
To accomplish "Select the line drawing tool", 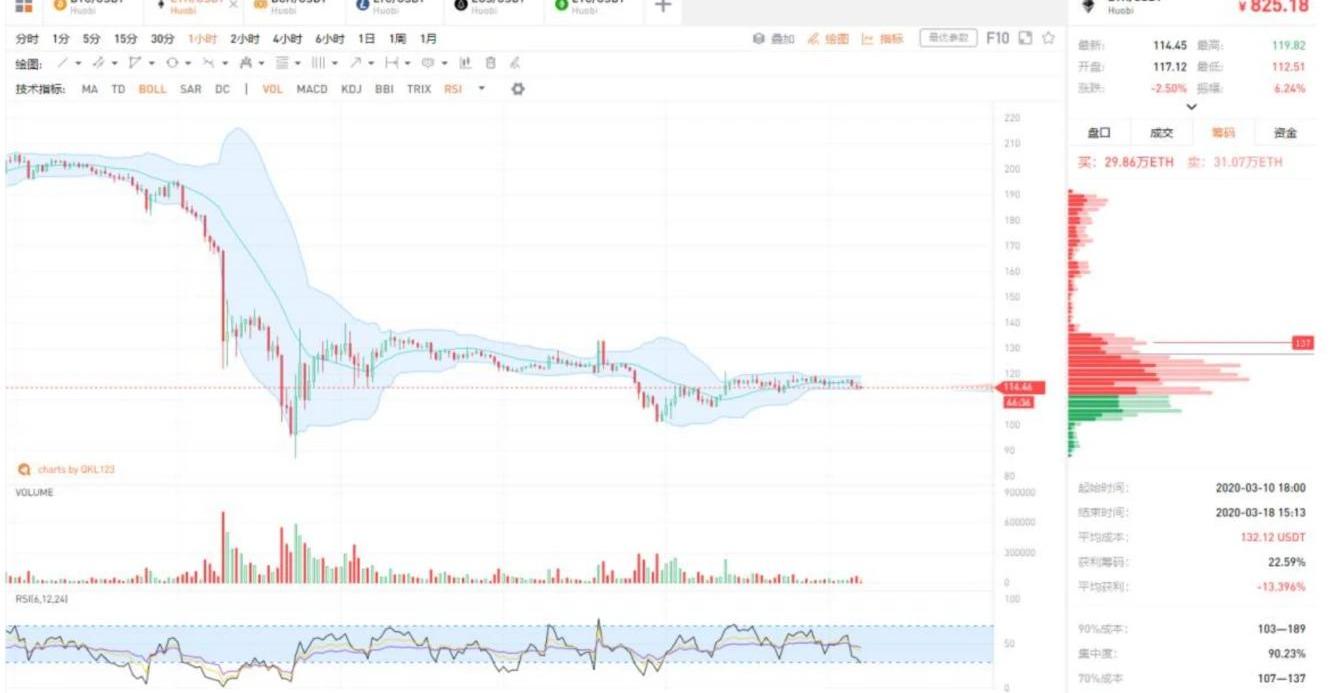I will (x=63, y=63).
